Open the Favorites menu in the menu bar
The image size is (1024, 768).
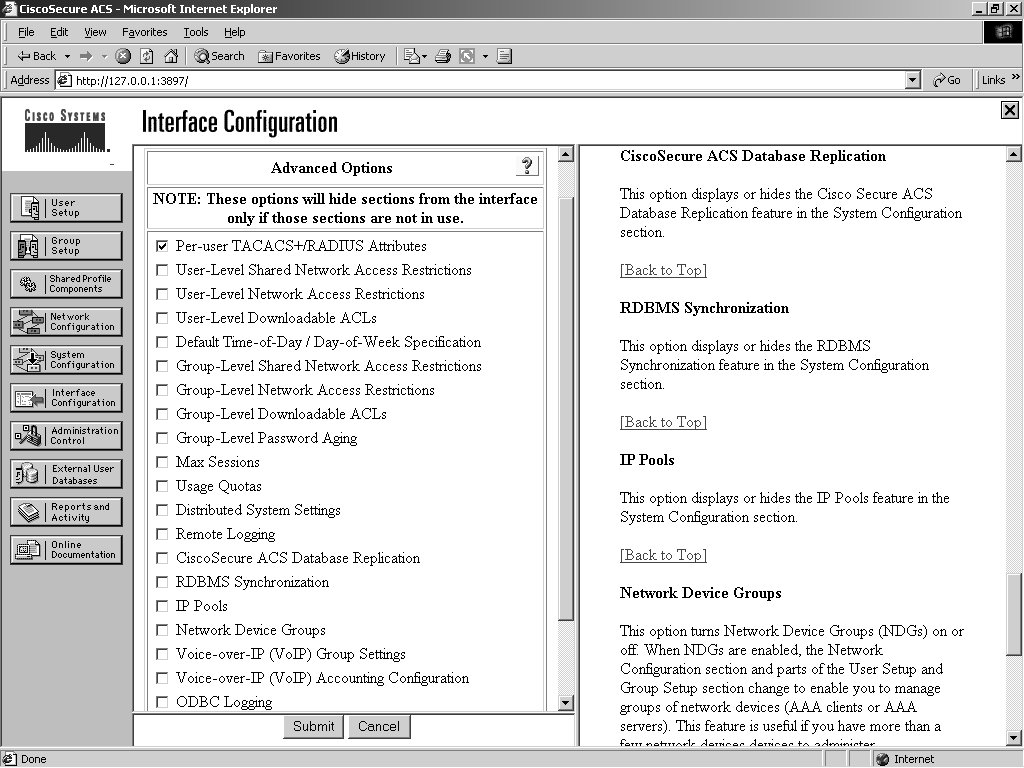click(144, 32)
